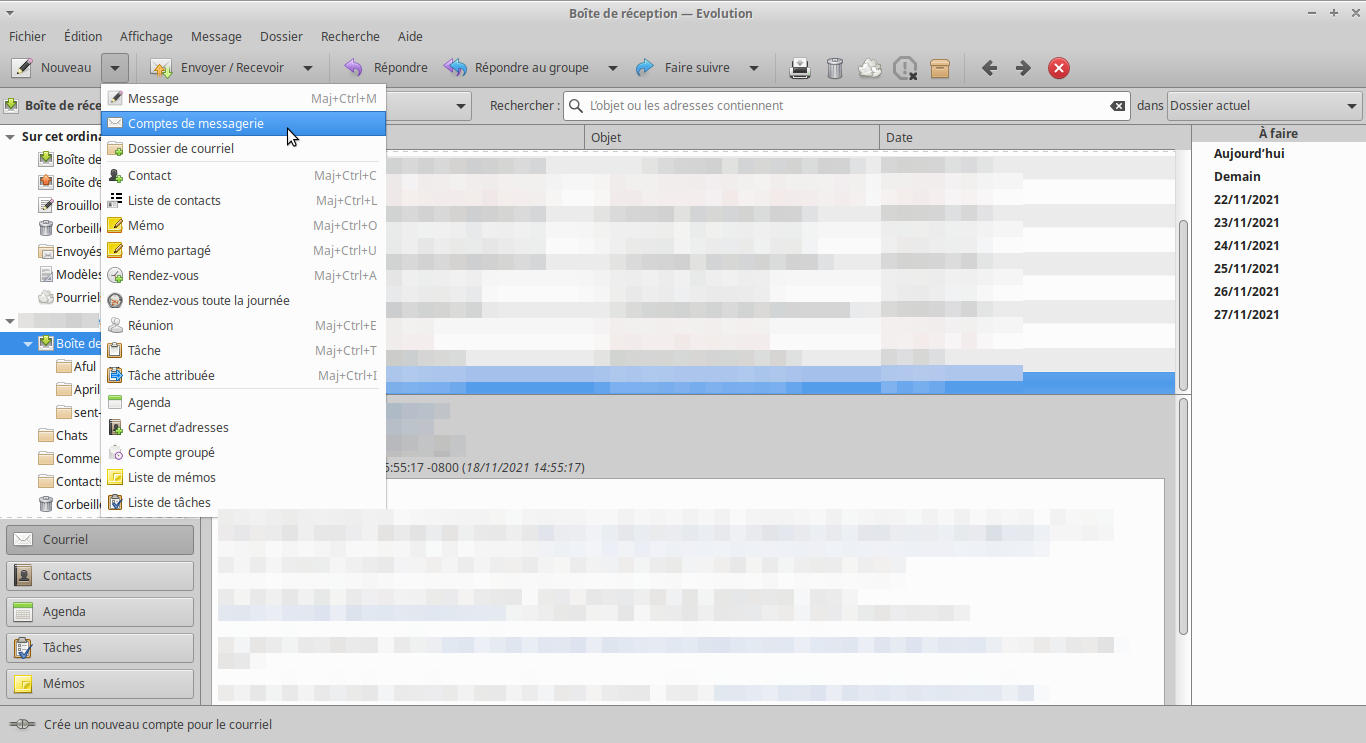Go to the previous message arrow
The width and height of the screenshot is (1366, 743).
989,68
